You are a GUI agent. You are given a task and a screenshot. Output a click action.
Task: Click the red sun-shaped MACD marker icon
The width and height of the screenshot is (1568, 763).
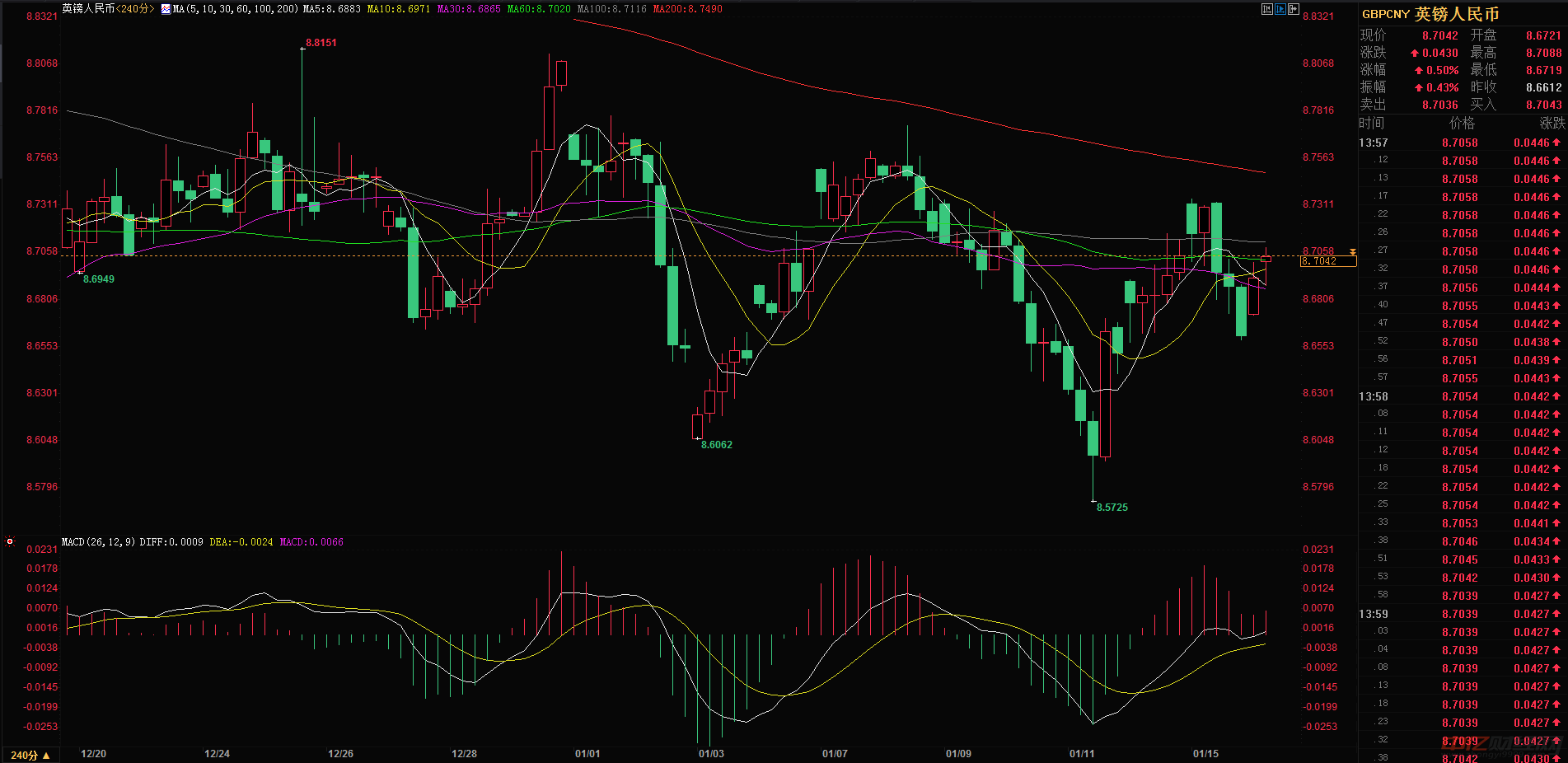click(10, 541)
